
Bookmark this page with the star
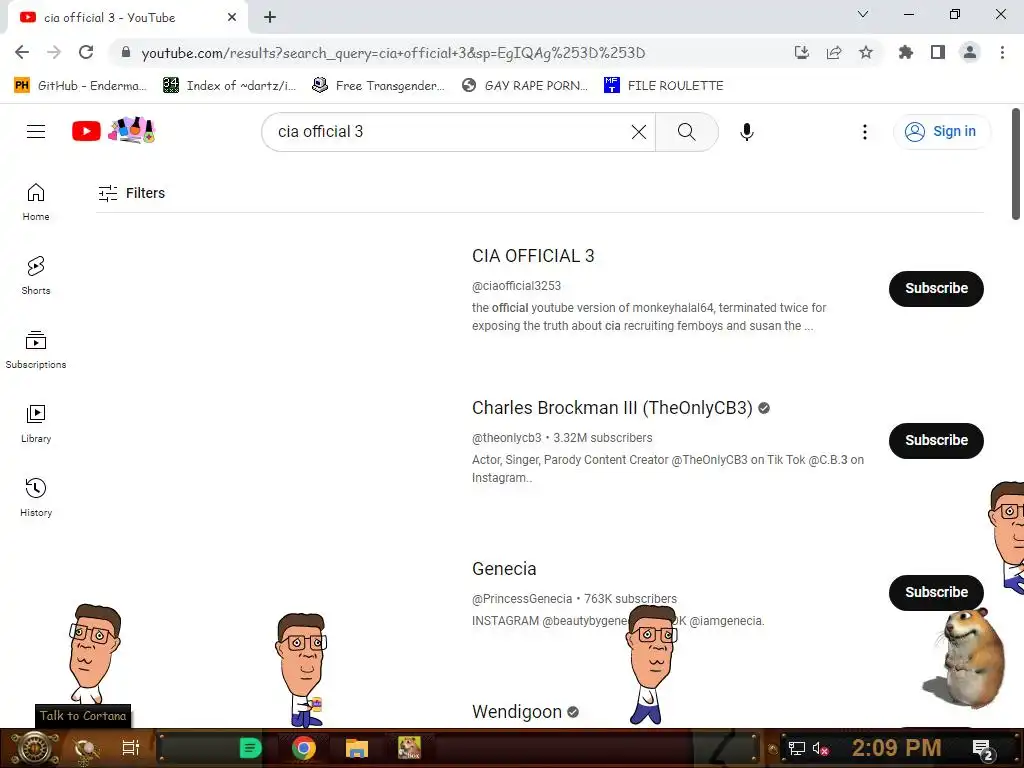point(866,52)
